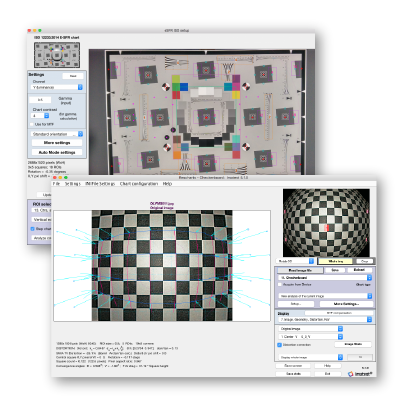Open the File menu in Checkerboard window
This screenshot has height=400, width=400.
56,184
